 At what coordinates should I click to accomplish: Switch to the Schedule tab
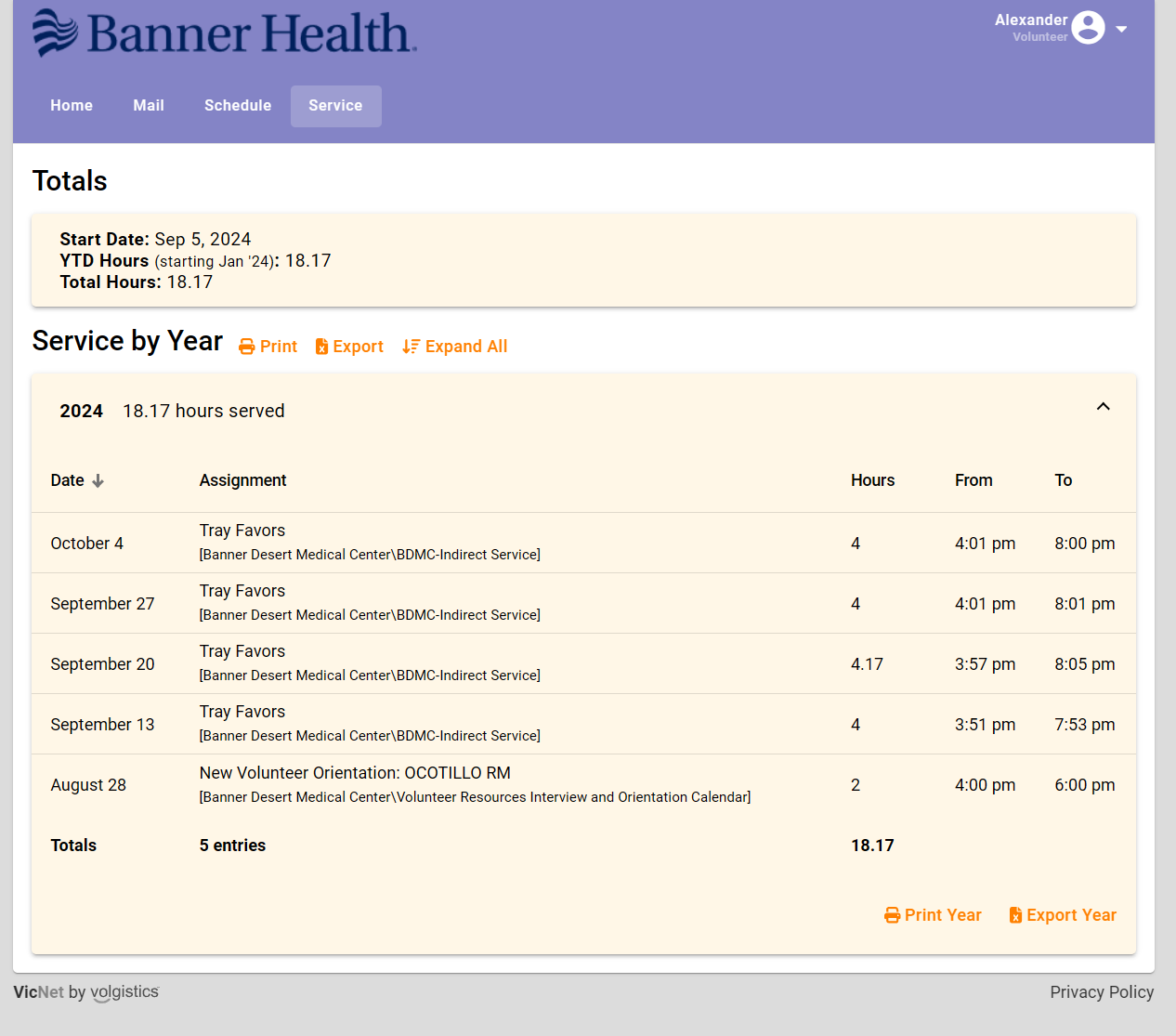click(238, 106)
